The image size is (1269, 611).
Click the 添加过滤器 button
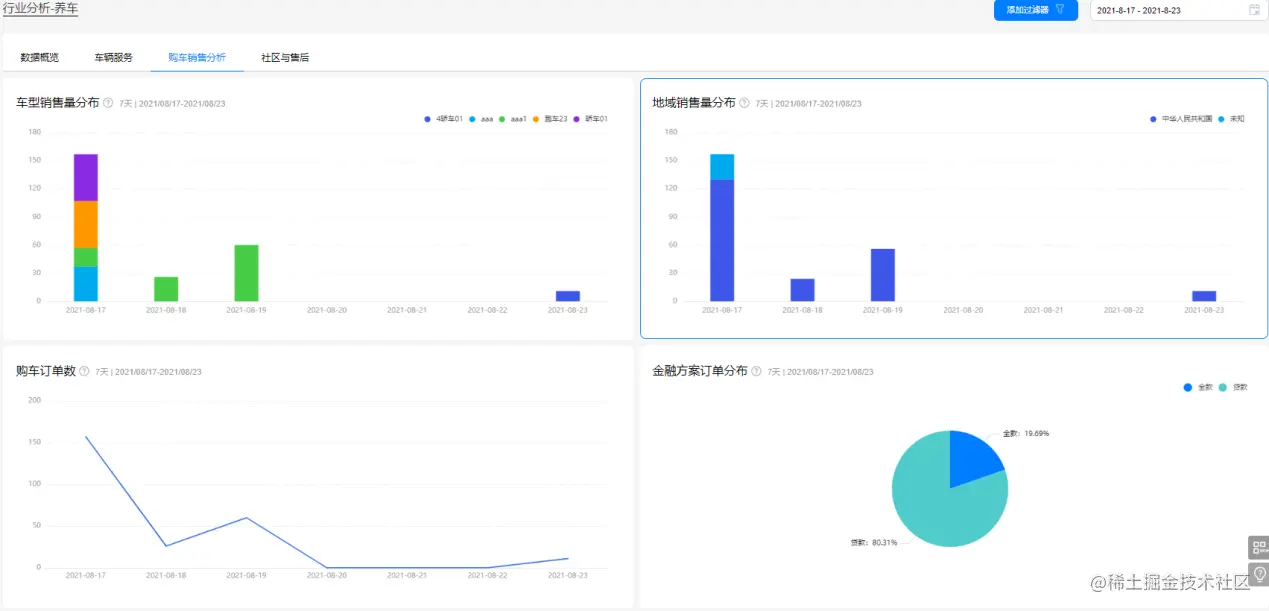1036,10
